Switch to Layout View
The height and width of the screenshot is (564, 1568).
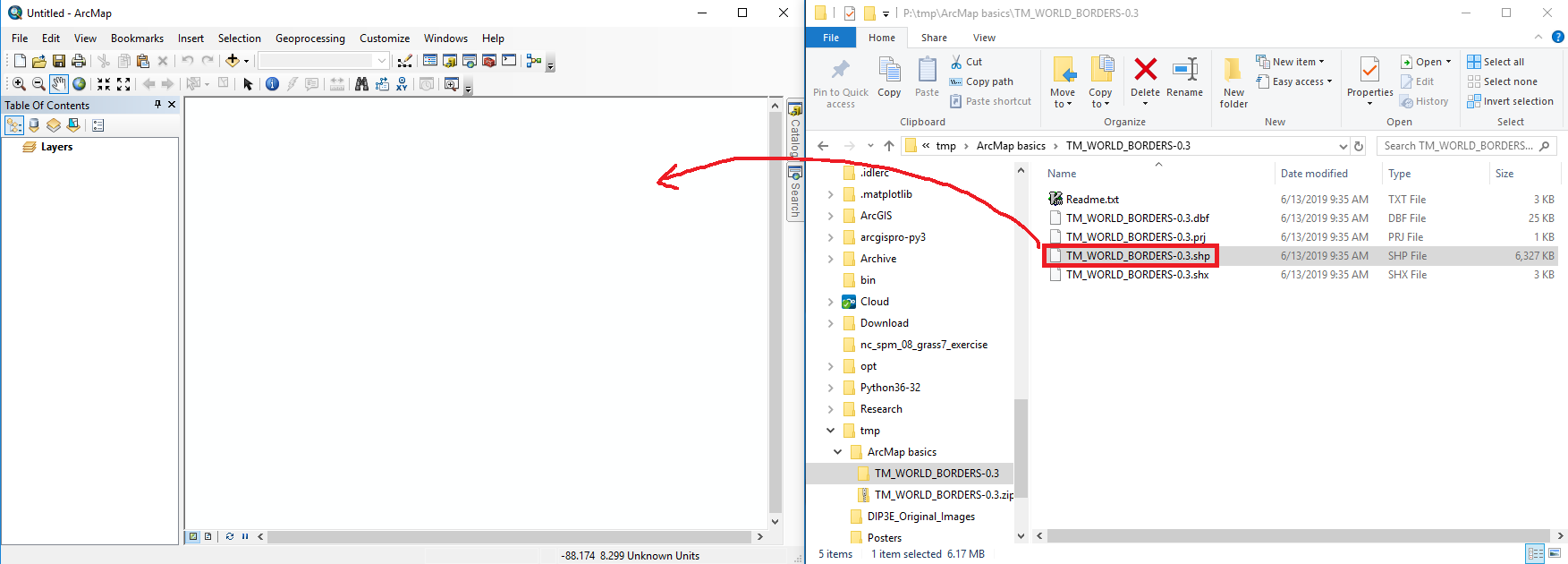tap(208, 537)
